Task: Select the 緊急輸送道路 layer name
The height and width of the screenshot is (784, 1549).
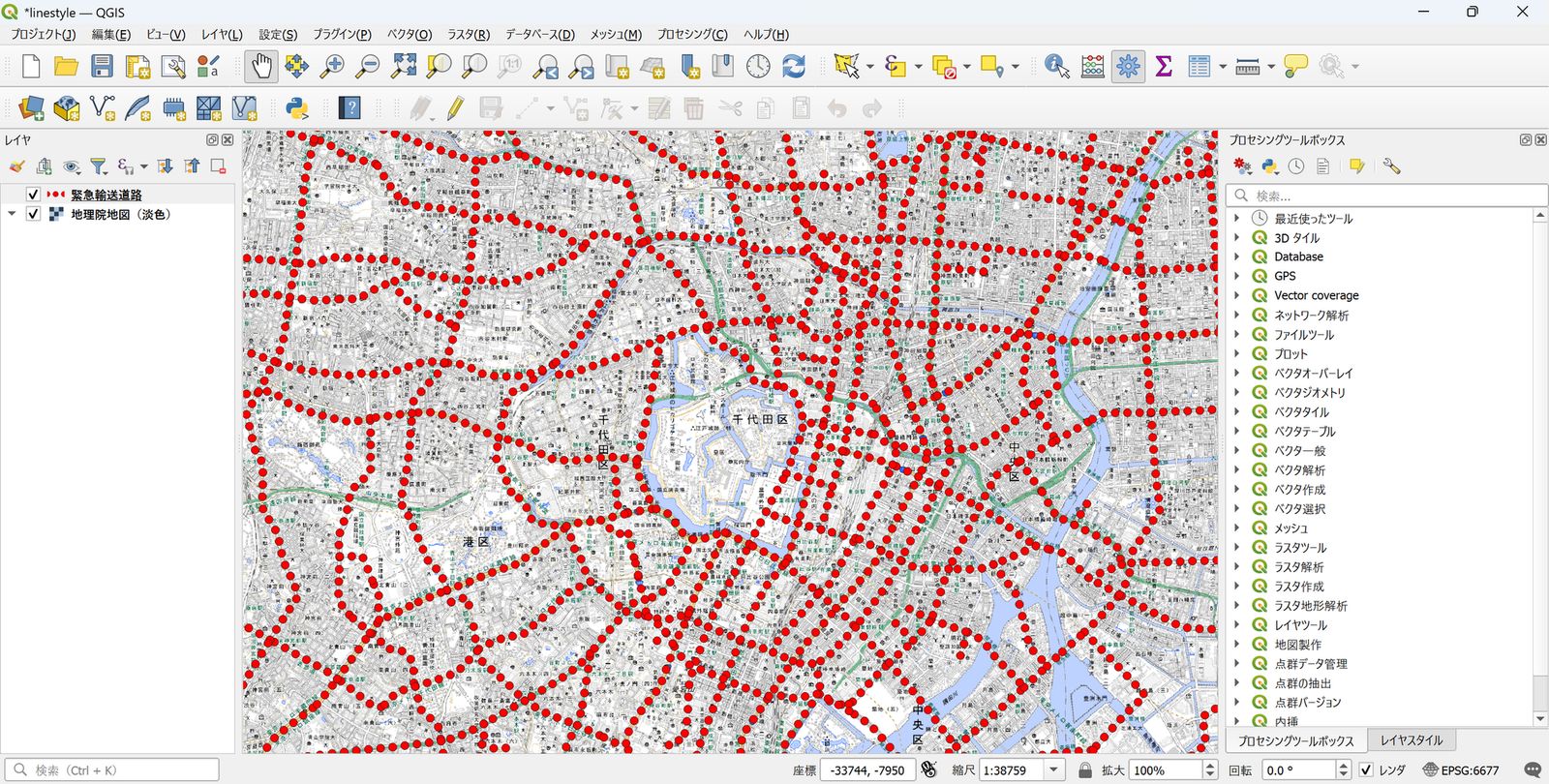Action: click(x=106, y=195)
